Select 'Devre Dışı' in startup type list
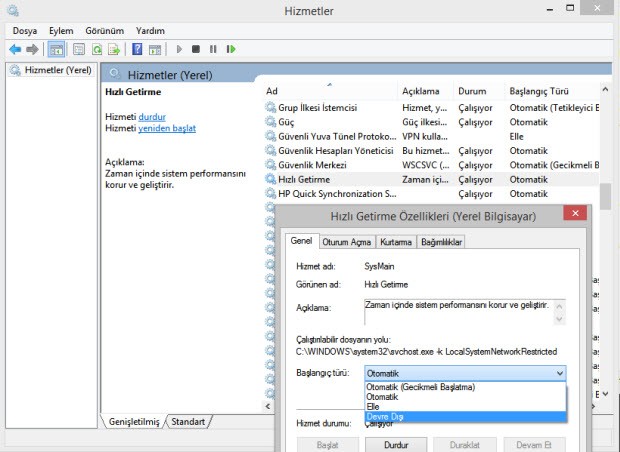The height and width of the screenshot is (452, 620). tap(387, 416)
